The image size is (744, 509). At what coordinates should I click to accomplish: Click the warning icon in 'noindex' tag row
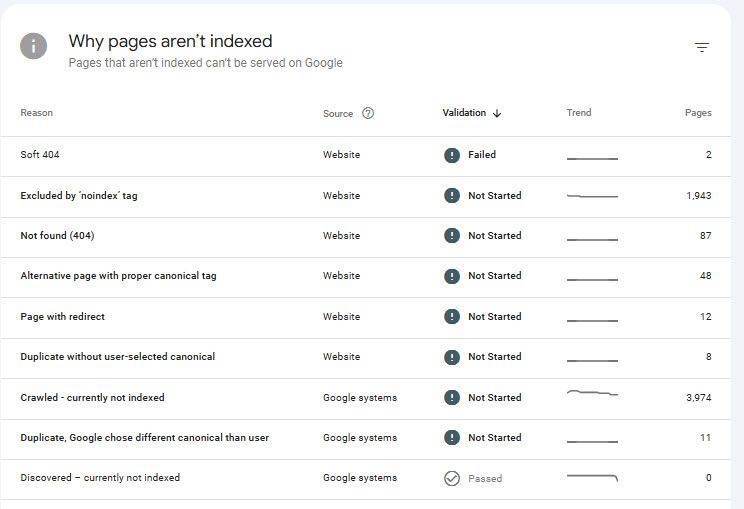[452, 196]
